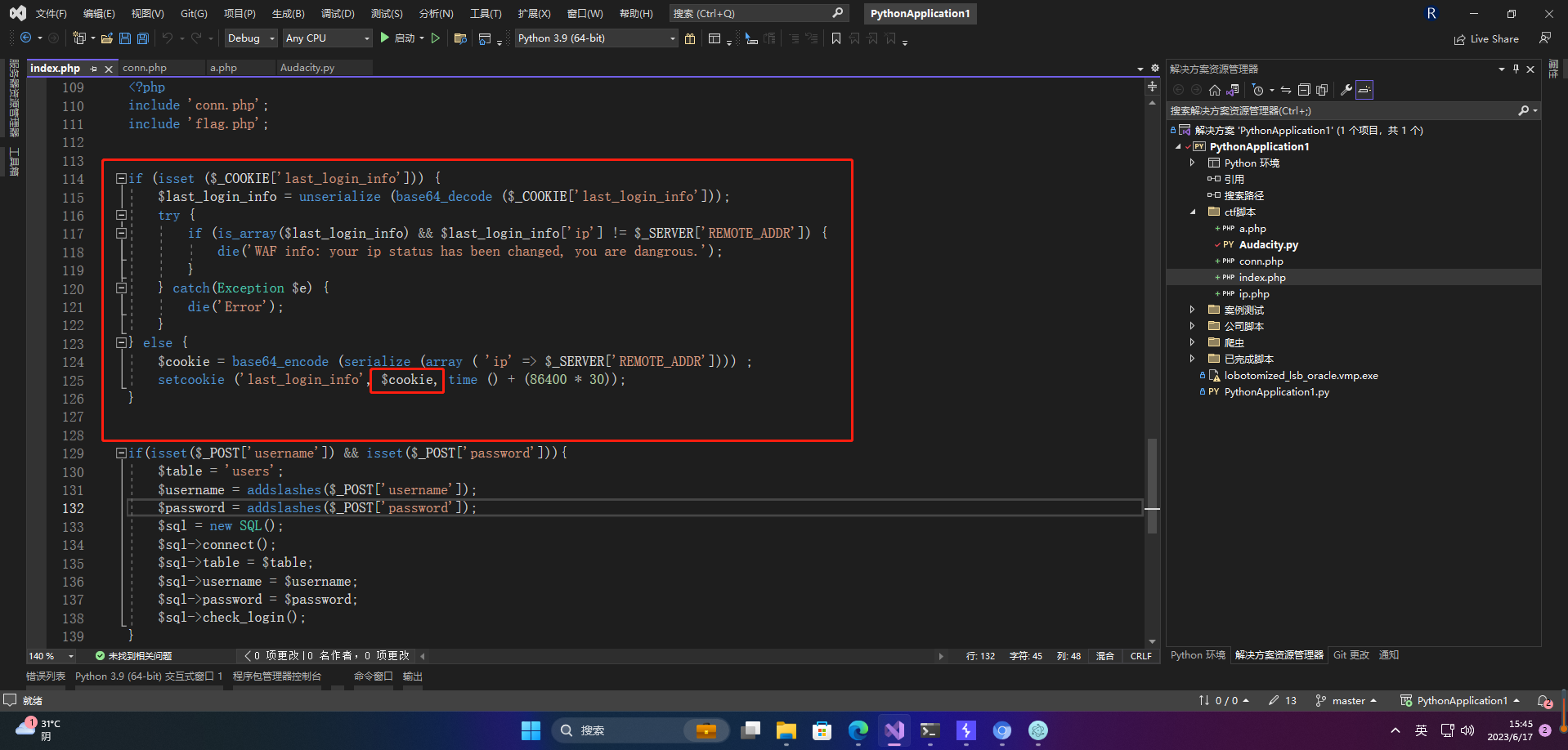
Task: Click the new project toolbar icon
Action: coord(79,38)
